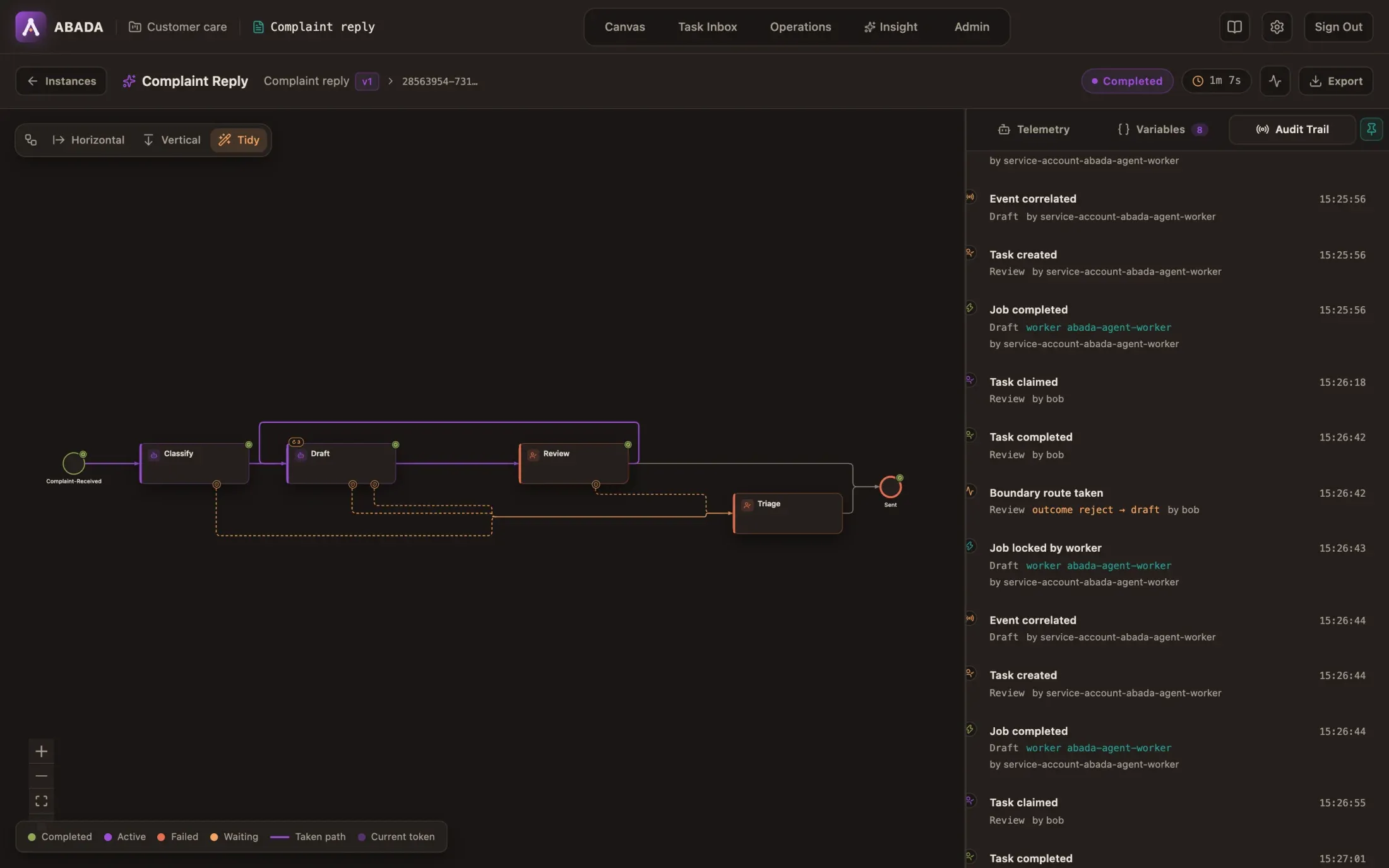Click the Sign Out button
Image resolution: width=1389 pixels, height=868 pixels.
coord(1338,27)
